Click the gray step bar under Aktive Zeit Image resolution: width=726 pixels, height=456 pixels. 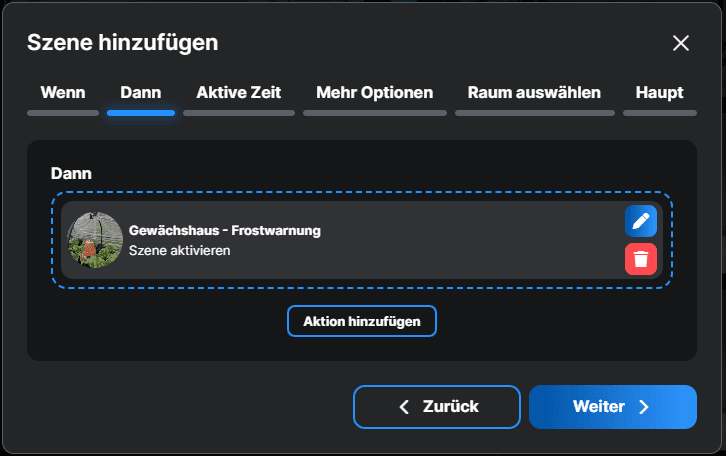click(239, 113)
